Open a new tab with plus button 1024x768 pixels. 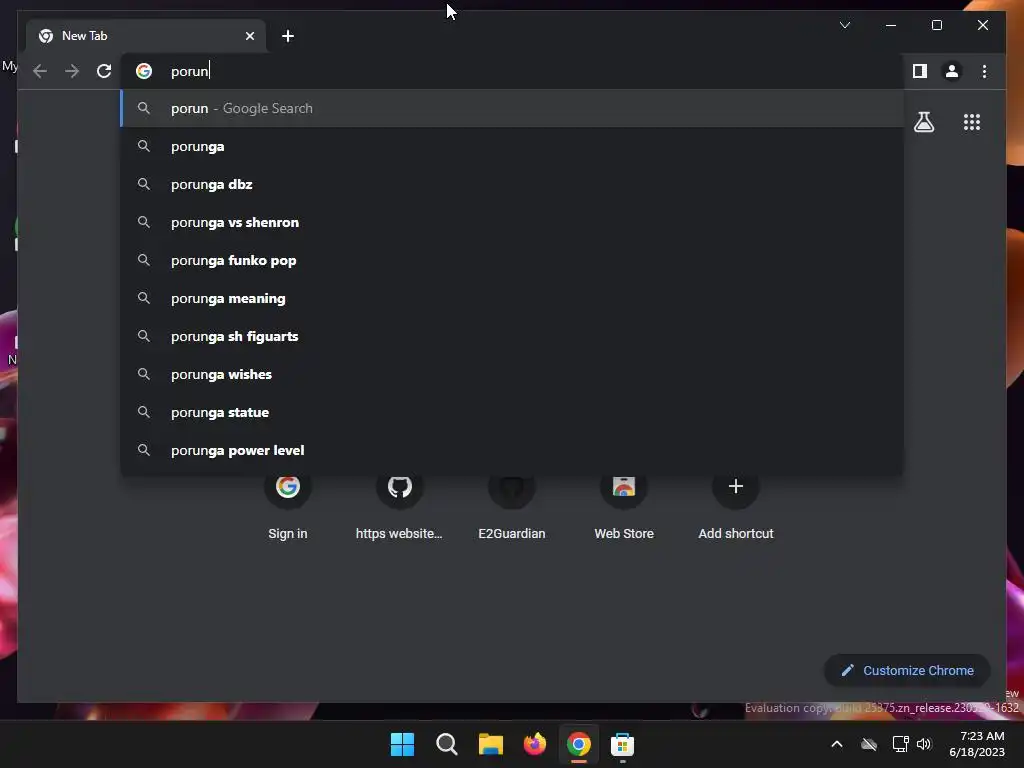point(288,36)
